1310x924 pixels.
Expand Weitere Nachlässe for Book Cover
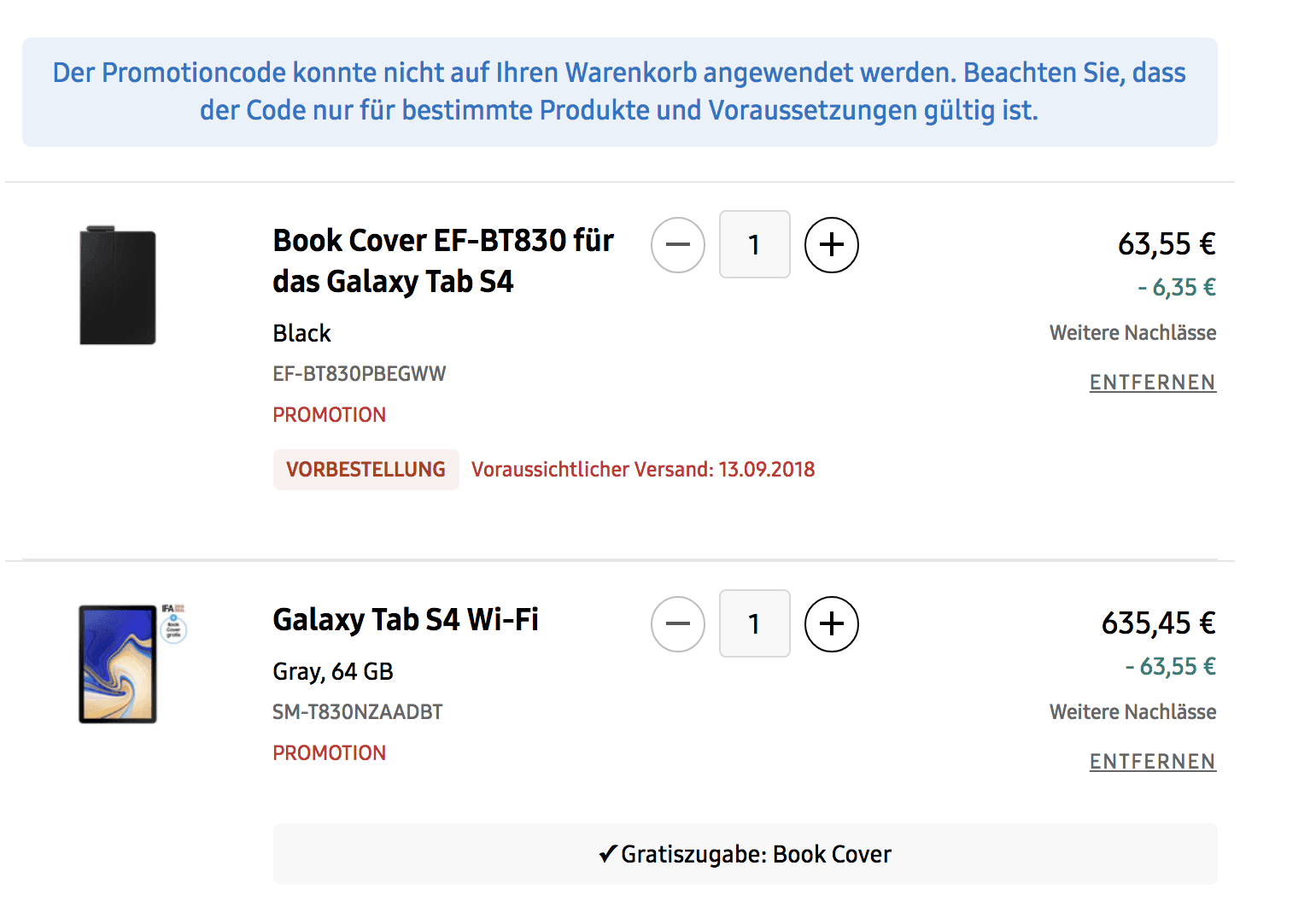tap(1133, 333)
